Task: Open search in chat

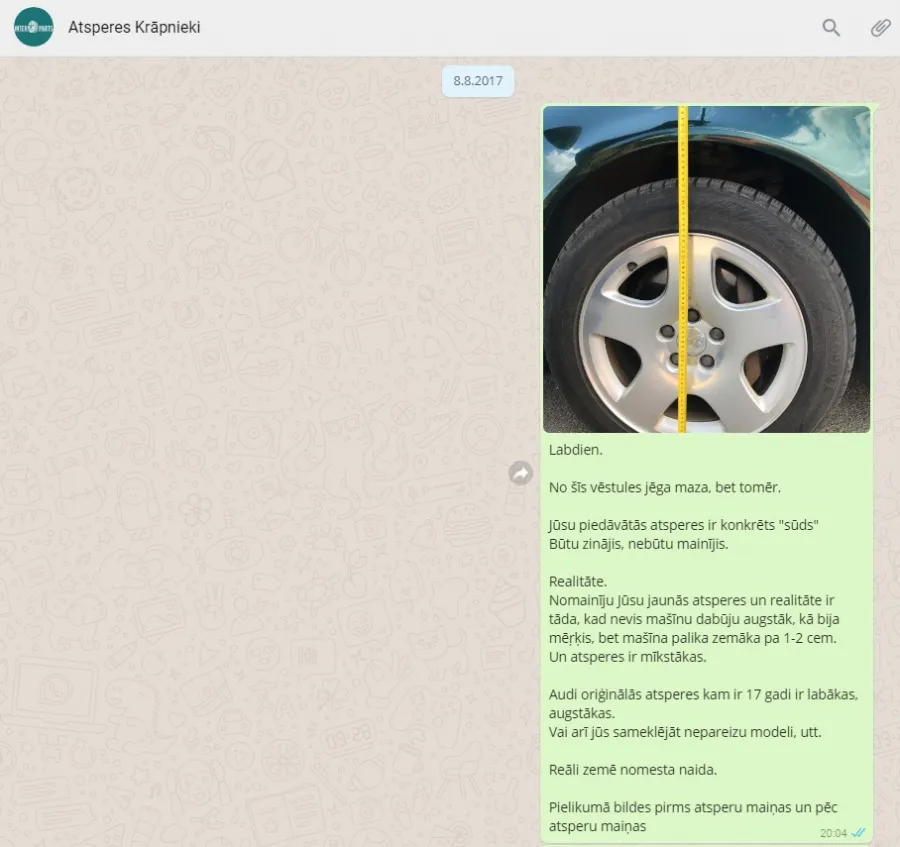Action: (831, 28)
